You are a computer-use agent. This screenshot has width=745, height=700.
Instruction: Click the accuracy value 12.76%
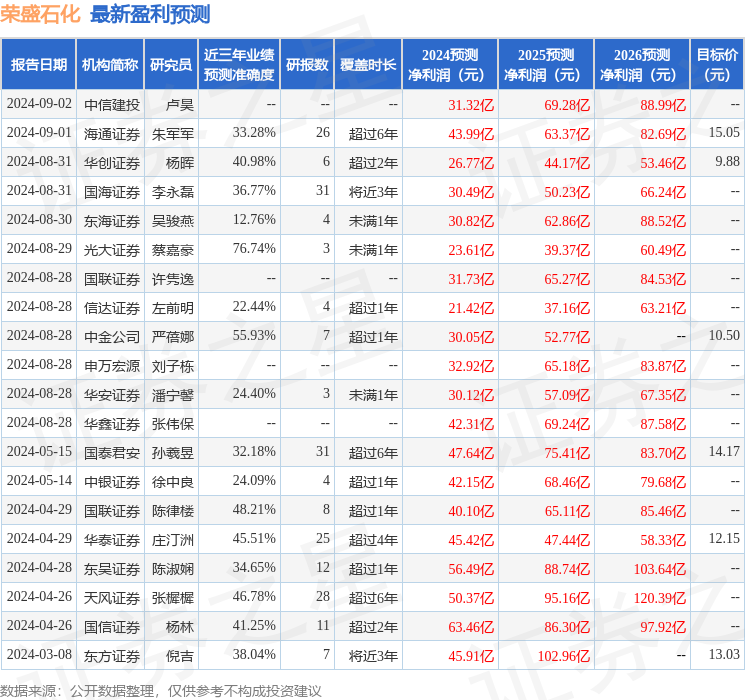click(254, 220)
